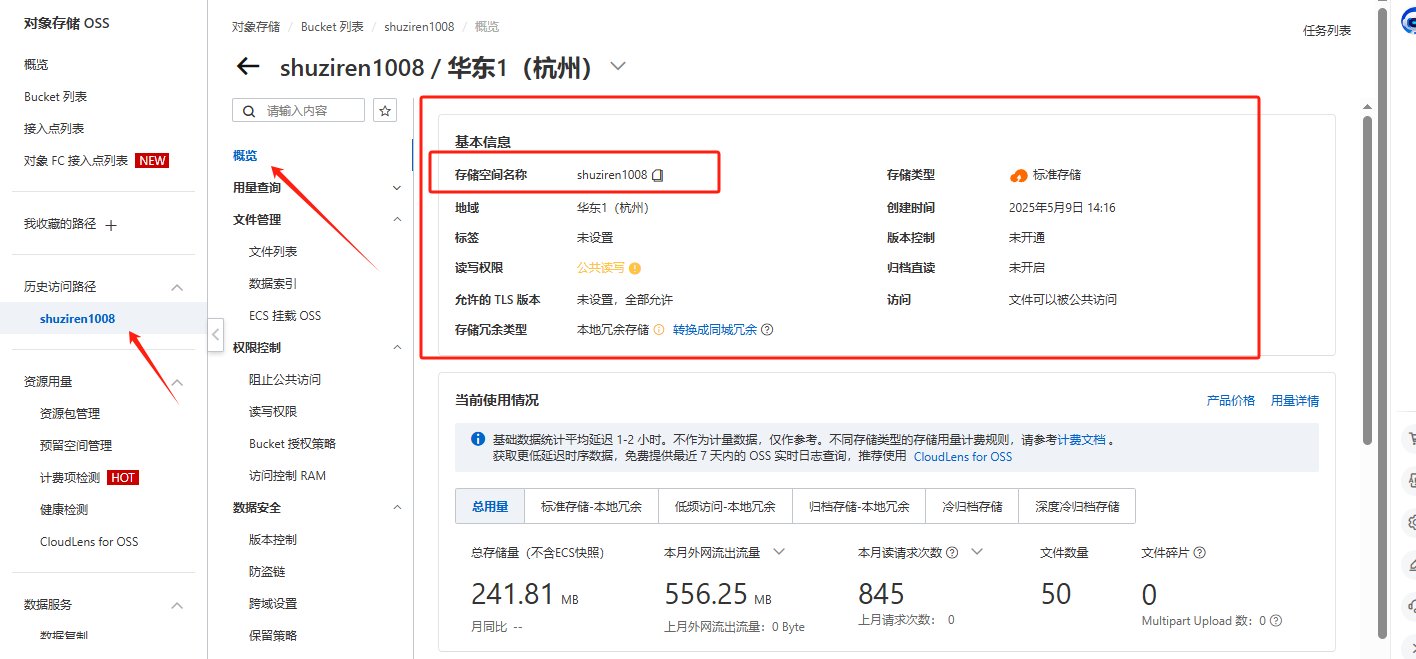Collapse the 权限控制 section

(x=397, y=348)
